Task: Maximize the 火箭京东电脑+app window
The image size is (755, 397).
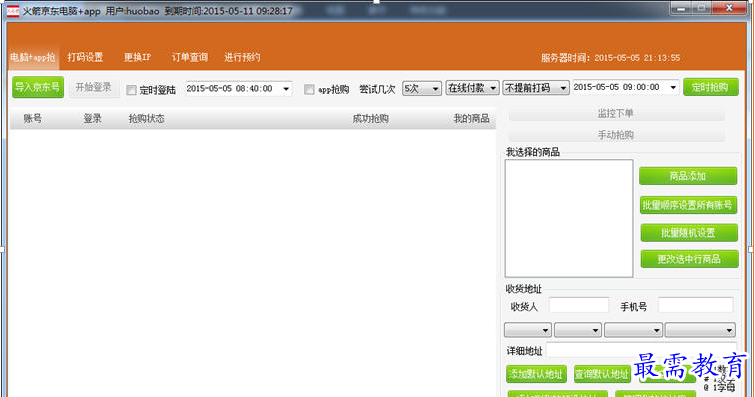Action: pos(701,8)
